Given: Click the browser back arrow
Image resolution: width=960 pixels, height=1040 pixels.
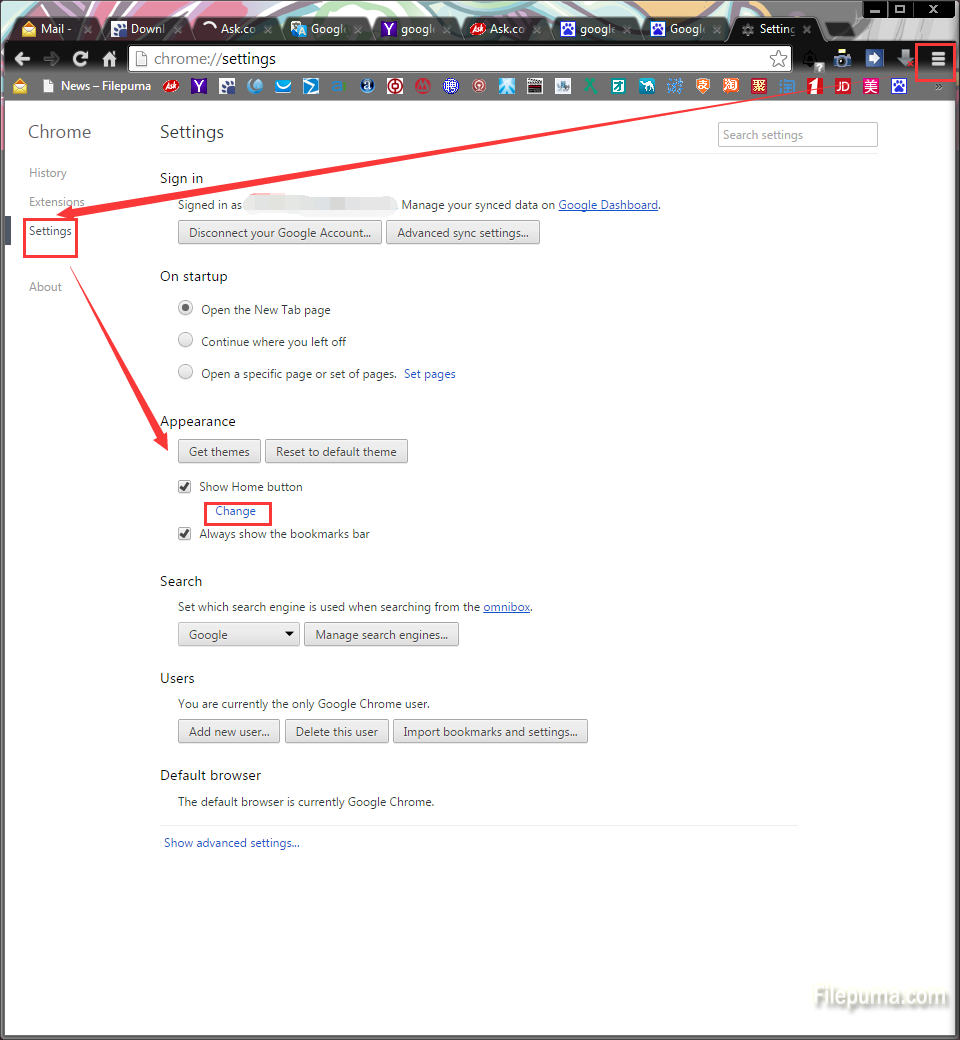Looking at the screenshot, I should point(22,59).
